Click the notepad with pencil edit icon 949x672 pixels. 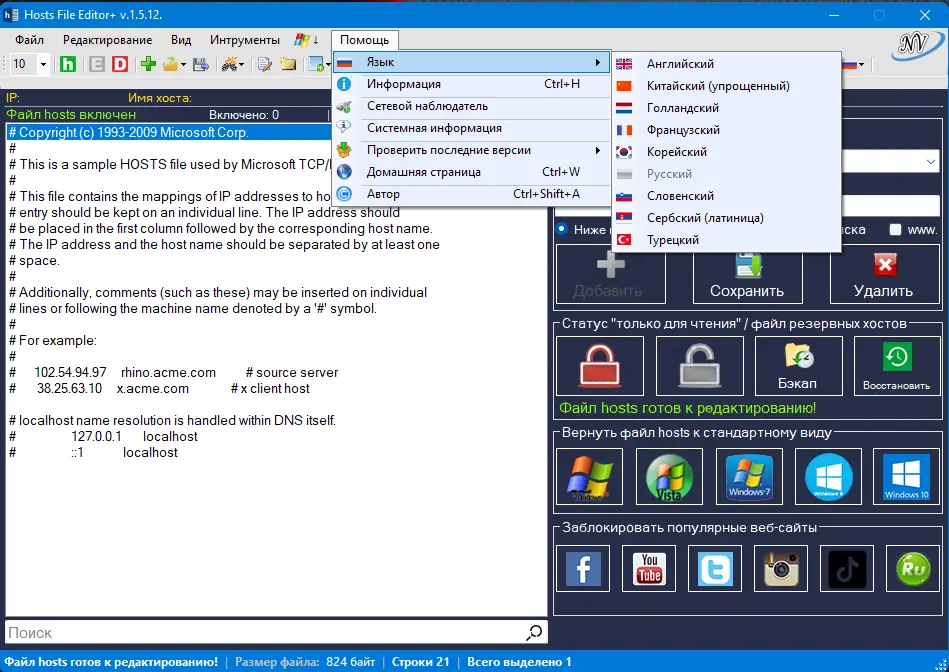point(264,64)
